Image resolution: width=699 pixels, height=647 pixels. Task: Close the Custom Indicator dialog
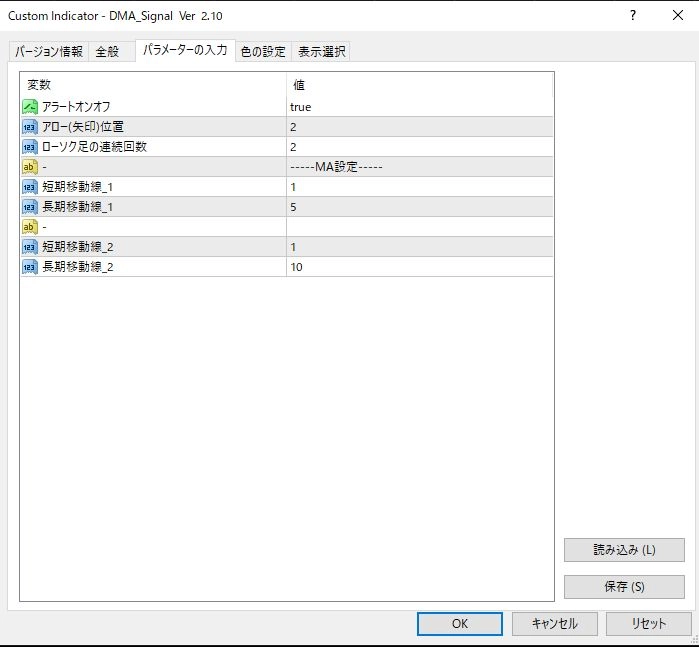(x=678, y=16)
